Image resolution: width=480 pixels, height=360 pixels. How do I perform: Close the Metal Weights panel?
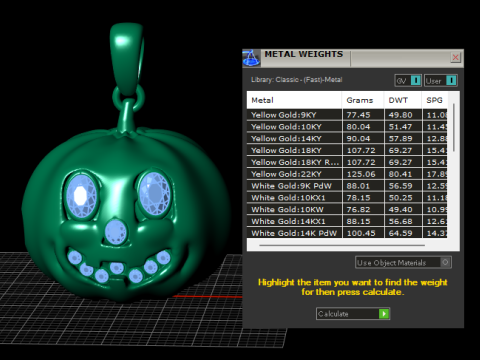click(x=455, y=57)
